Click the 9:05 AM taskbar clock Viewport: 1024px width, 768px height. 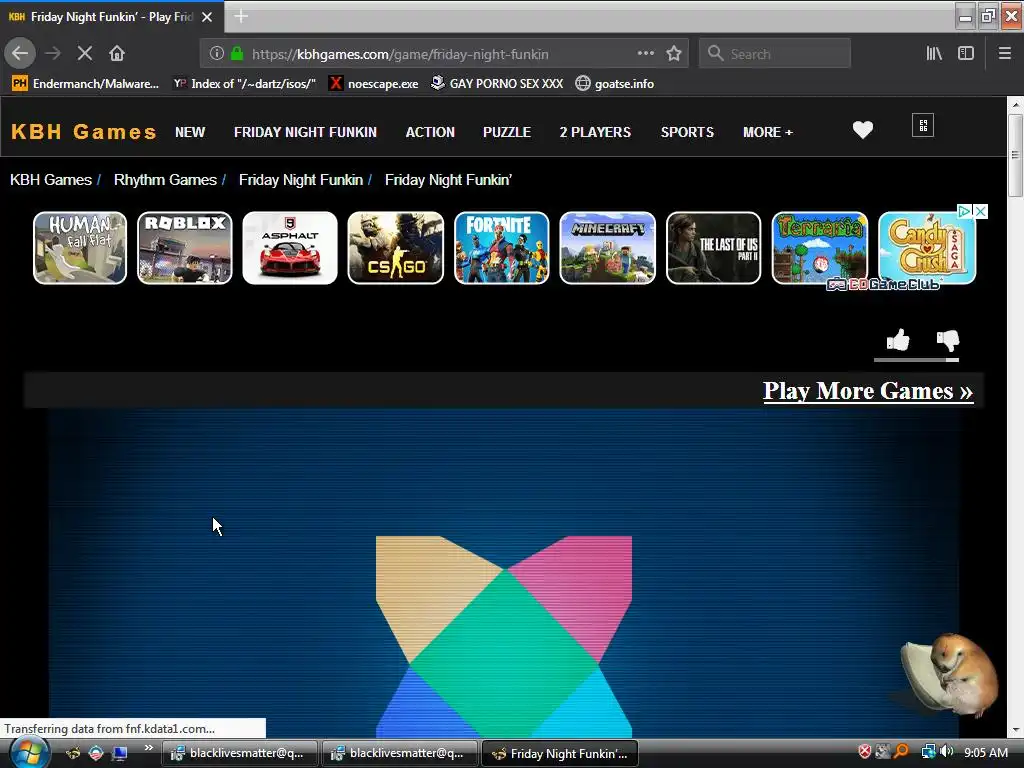point(985,752)
